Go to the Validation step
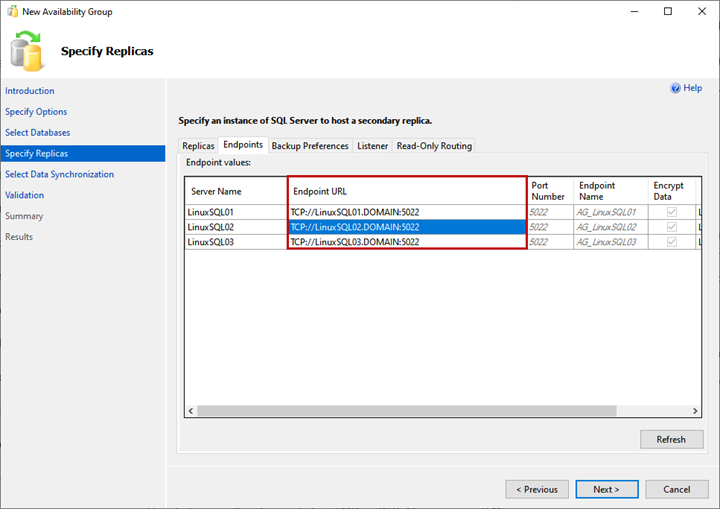The height and width of the screenshot is (509, 720). pyautogui.click(x=25, y=195)
